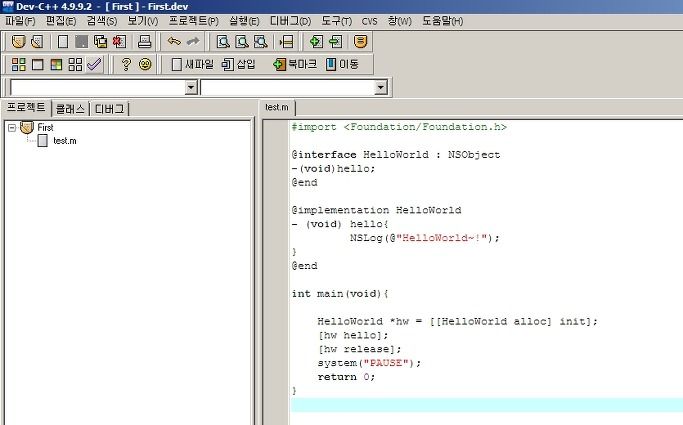The image size is (683, 425).
Task: Click the @implementation HelloWorld line
Action: point(376,210)
